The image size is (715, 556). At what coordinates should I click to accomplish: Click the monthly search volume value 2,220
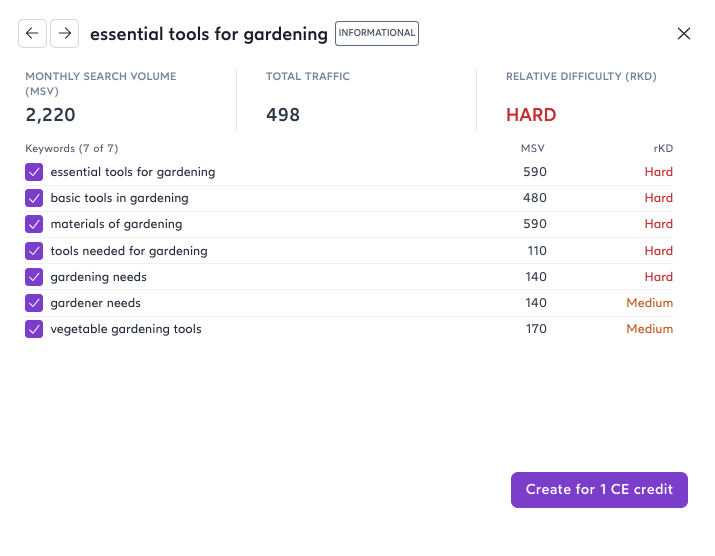[x=51, y=115]
